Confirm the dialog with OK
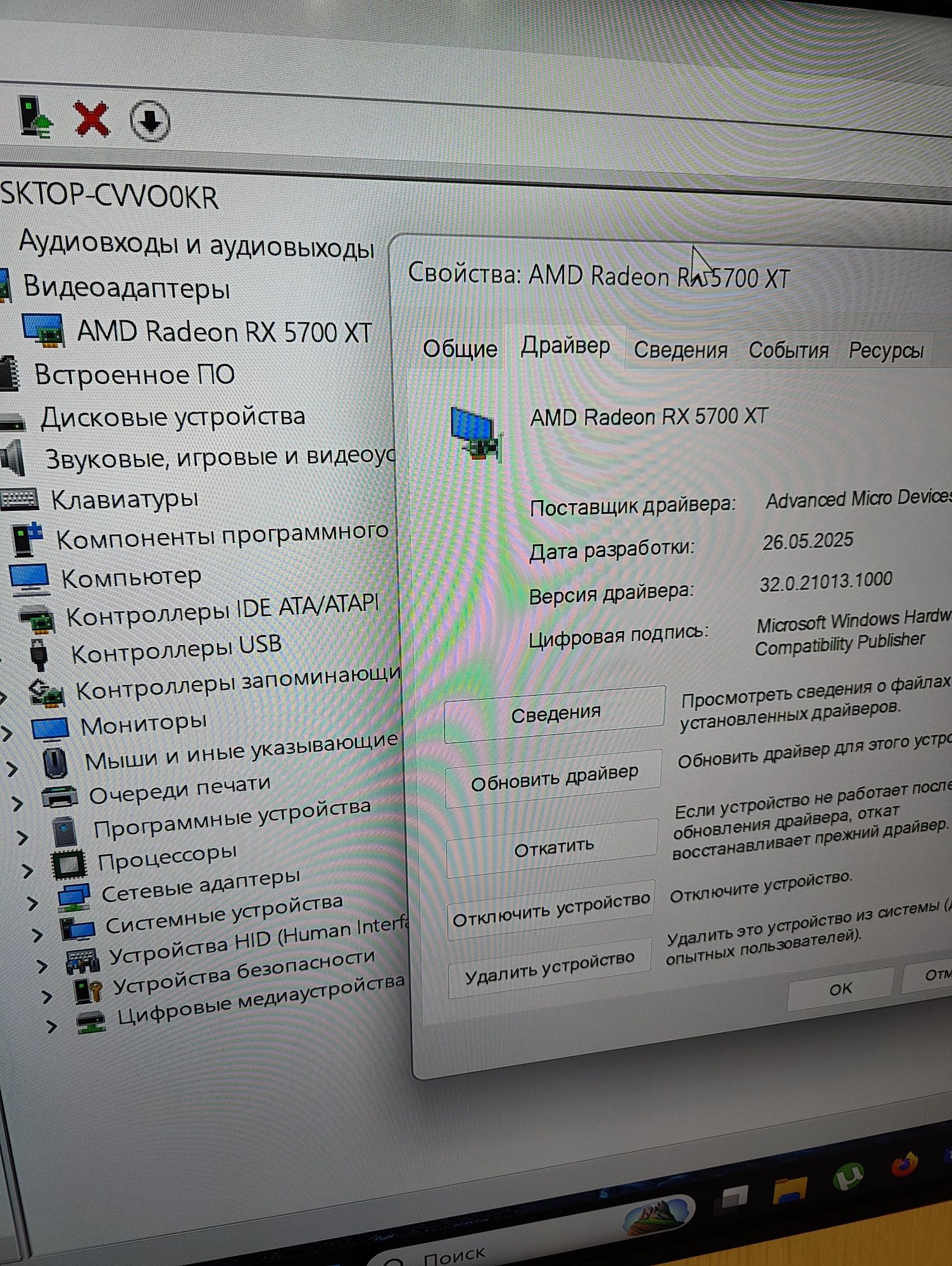Viewport: 952px width, 1266px height. click(x=841, y=989)
